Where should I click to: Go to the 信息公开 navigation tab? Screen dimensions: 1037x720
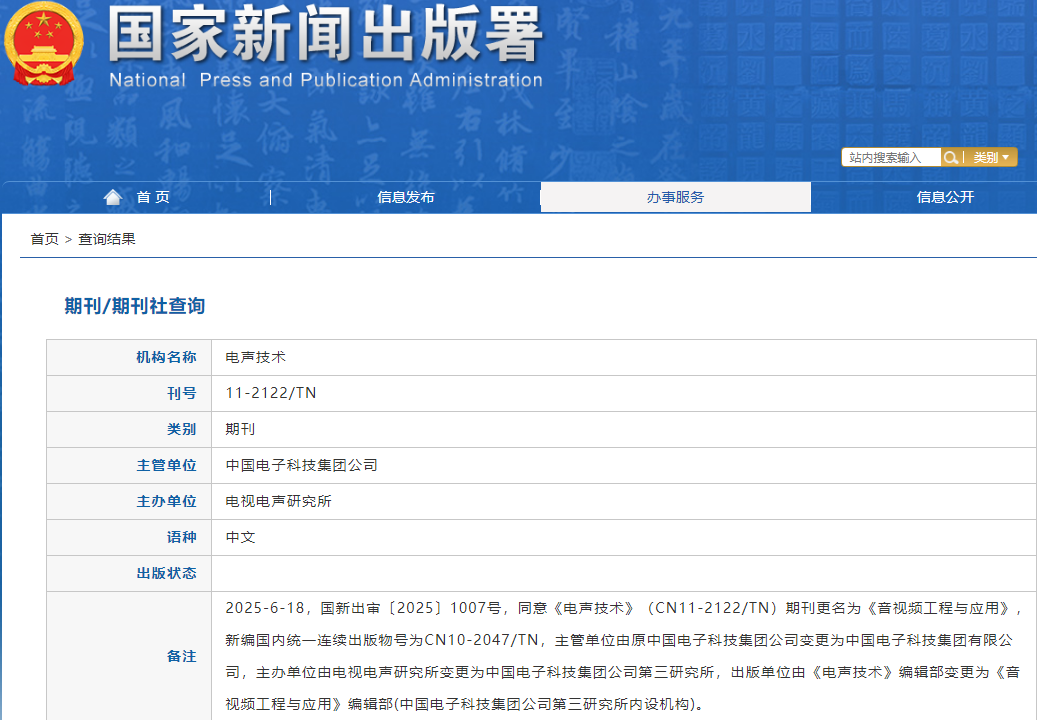coord(945,197)
